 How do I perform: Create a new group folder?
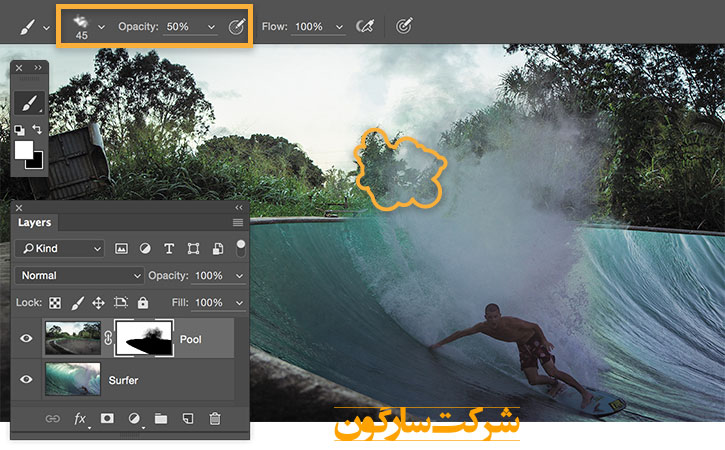pos(161,419)
